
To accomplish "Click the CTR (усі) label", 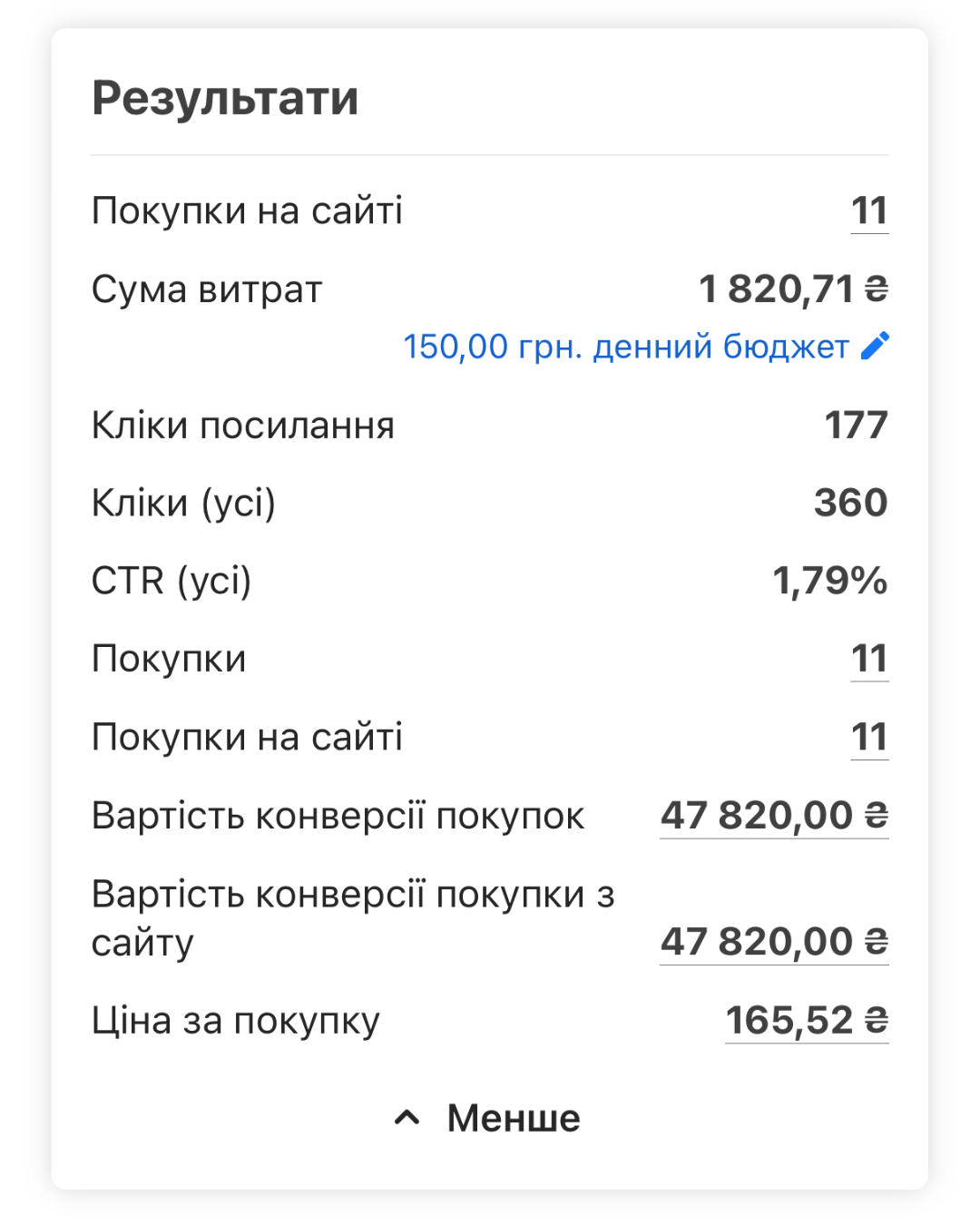I will click(x=171, y=582).
